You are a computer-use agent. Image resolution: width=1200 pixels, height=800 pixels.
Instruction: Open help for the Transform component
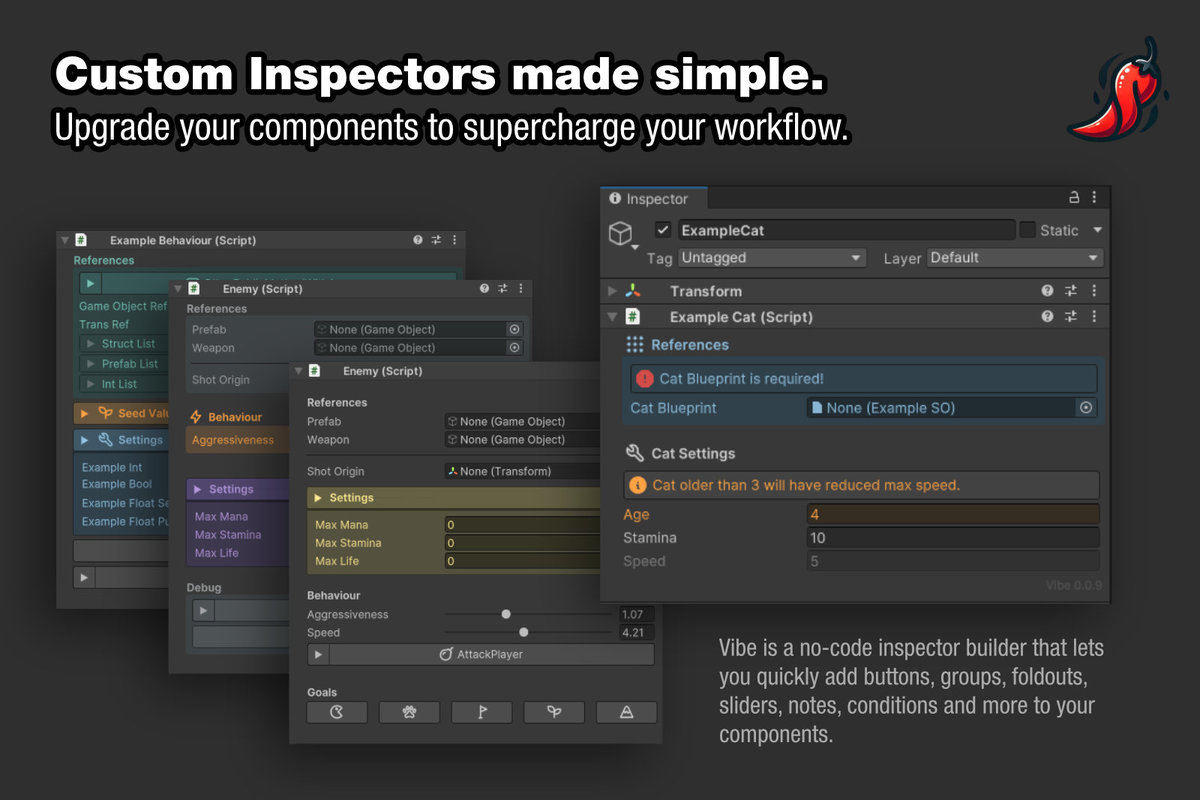coord(1047,291)
